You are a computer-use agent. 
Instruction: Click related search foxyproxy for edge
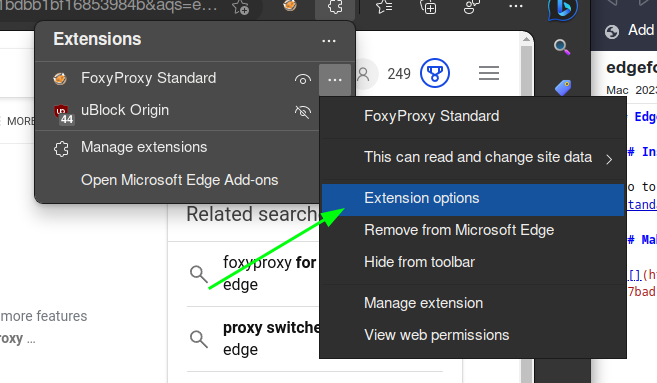(x=269, y=273)
